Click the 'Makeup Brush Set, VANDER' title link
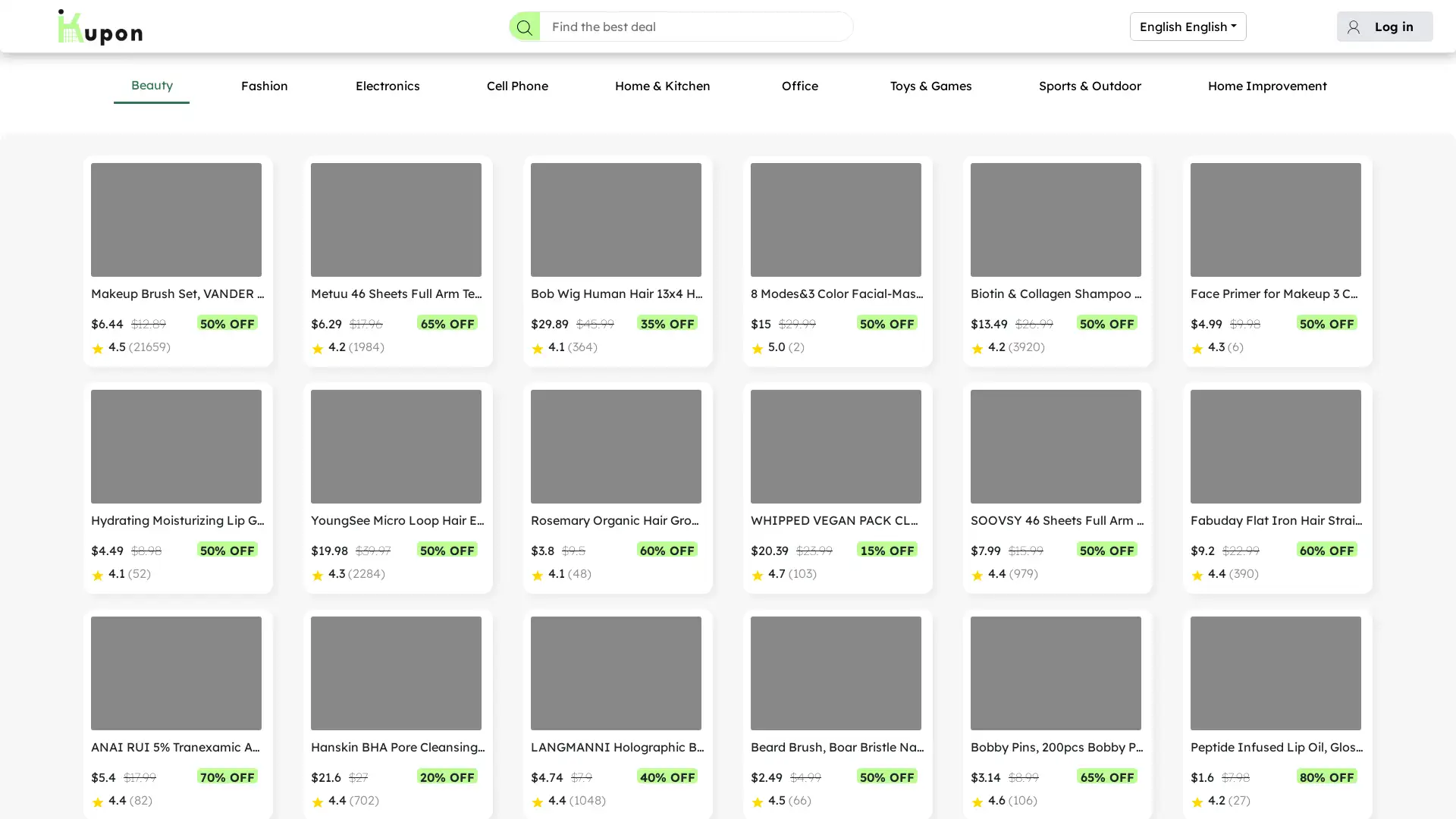This screenshot has height=819, width=1456. (x=177, y=293)
